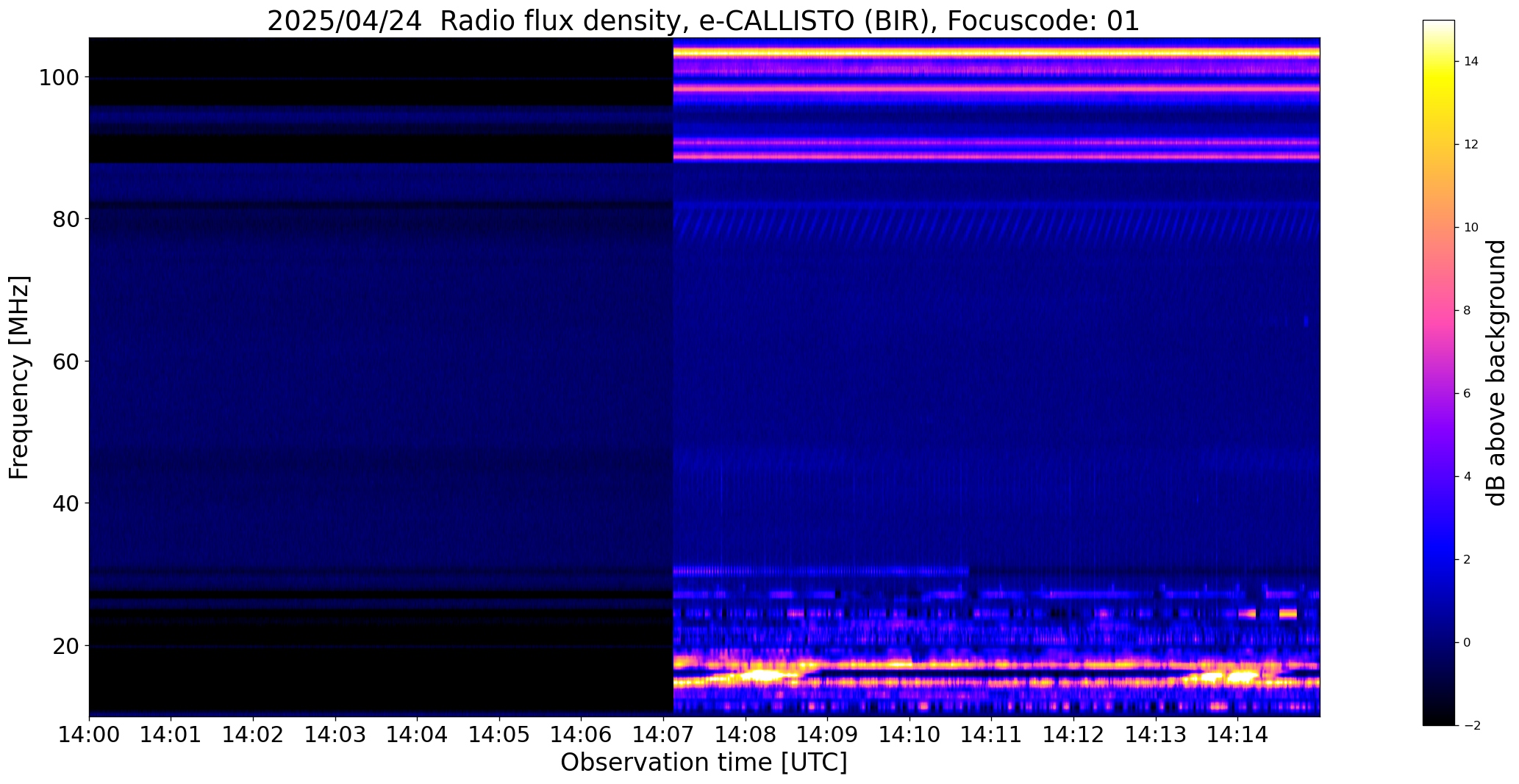1519x784 pixels.
Task: Click the colorbar tick label −2
Action: coord(1470,726)
